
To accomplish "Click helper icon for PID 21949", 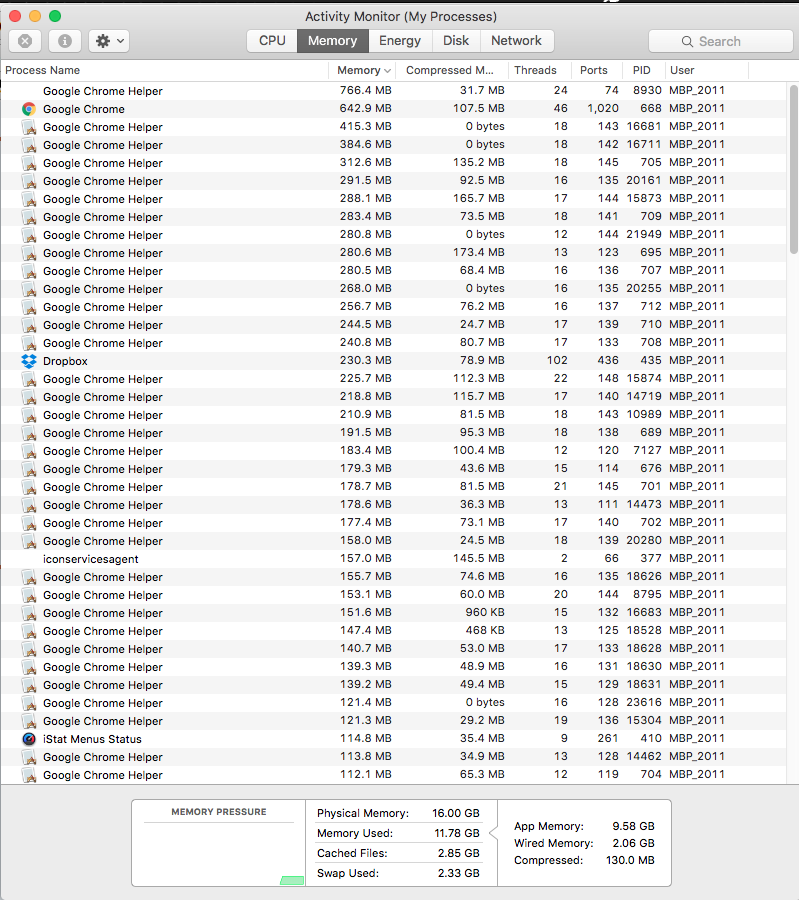I will 29,235.
